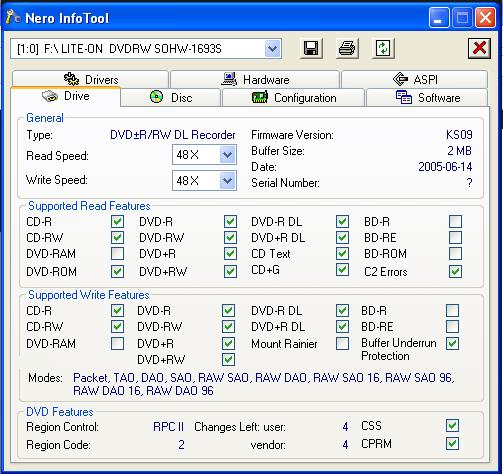Click the RPC II region control value

168,427
